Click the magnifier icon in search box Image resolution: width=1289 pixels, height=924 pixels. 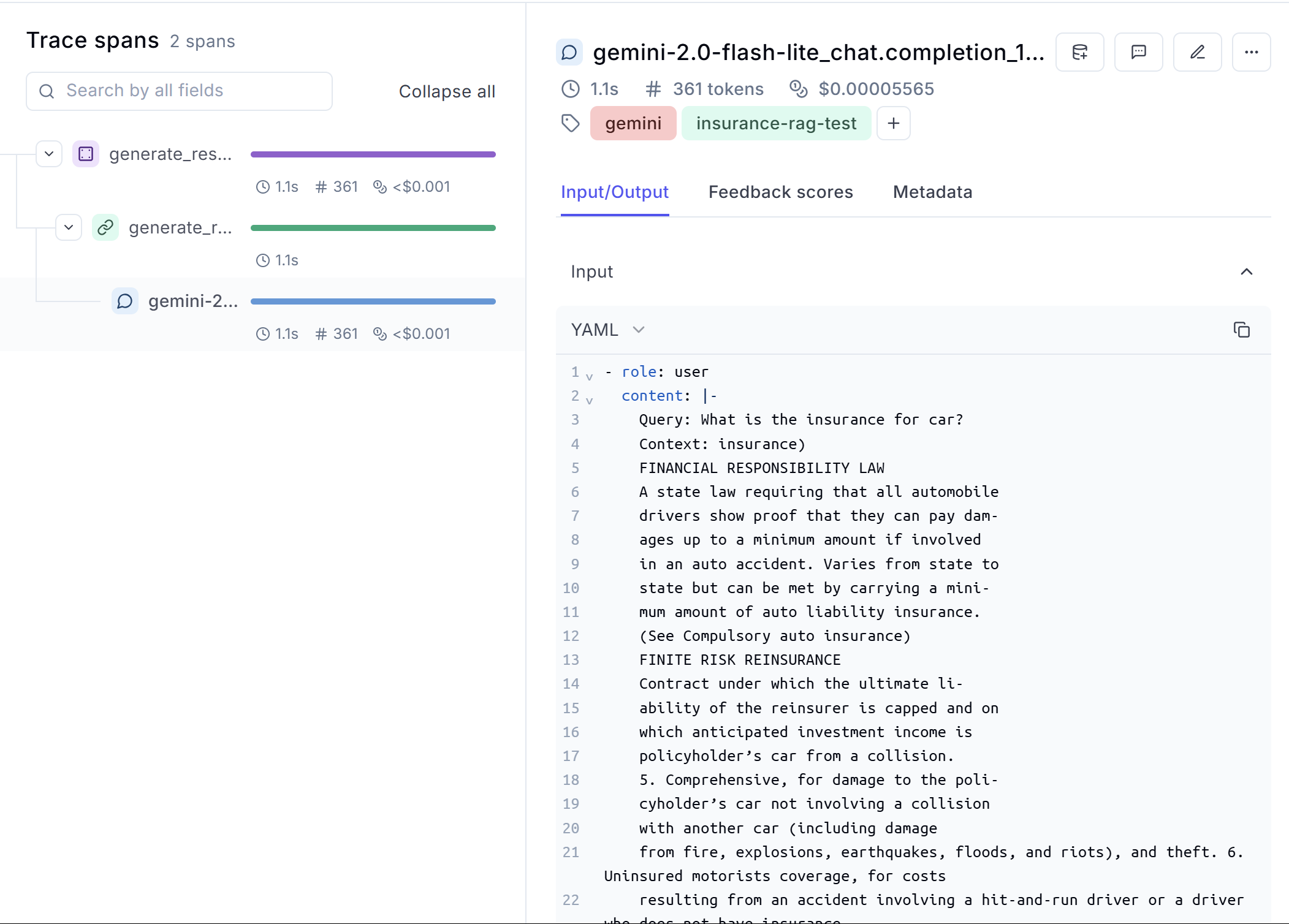click(47, 91)
